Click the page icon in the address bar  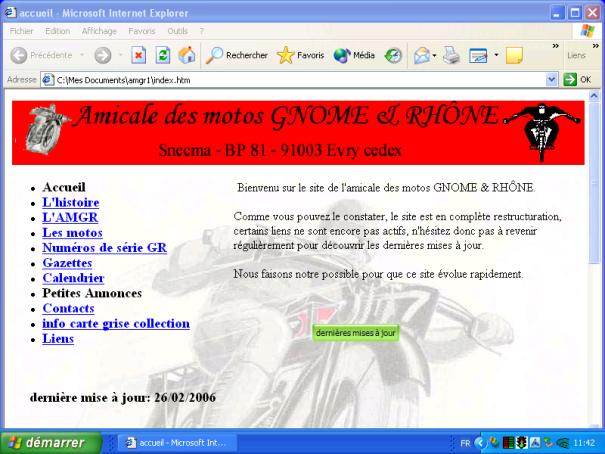(x=48, y=80)
